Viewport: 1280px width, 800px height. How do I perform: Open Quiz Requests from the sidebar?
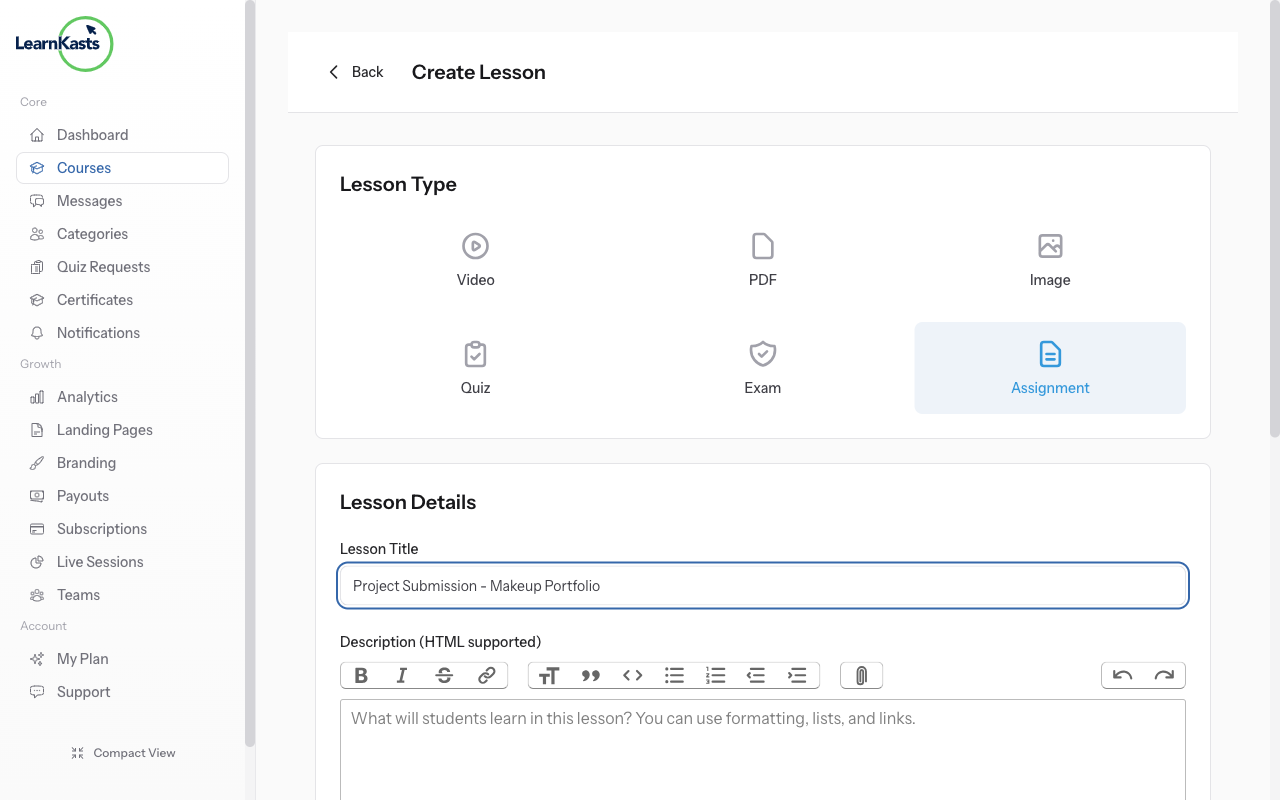coord(101,266)
